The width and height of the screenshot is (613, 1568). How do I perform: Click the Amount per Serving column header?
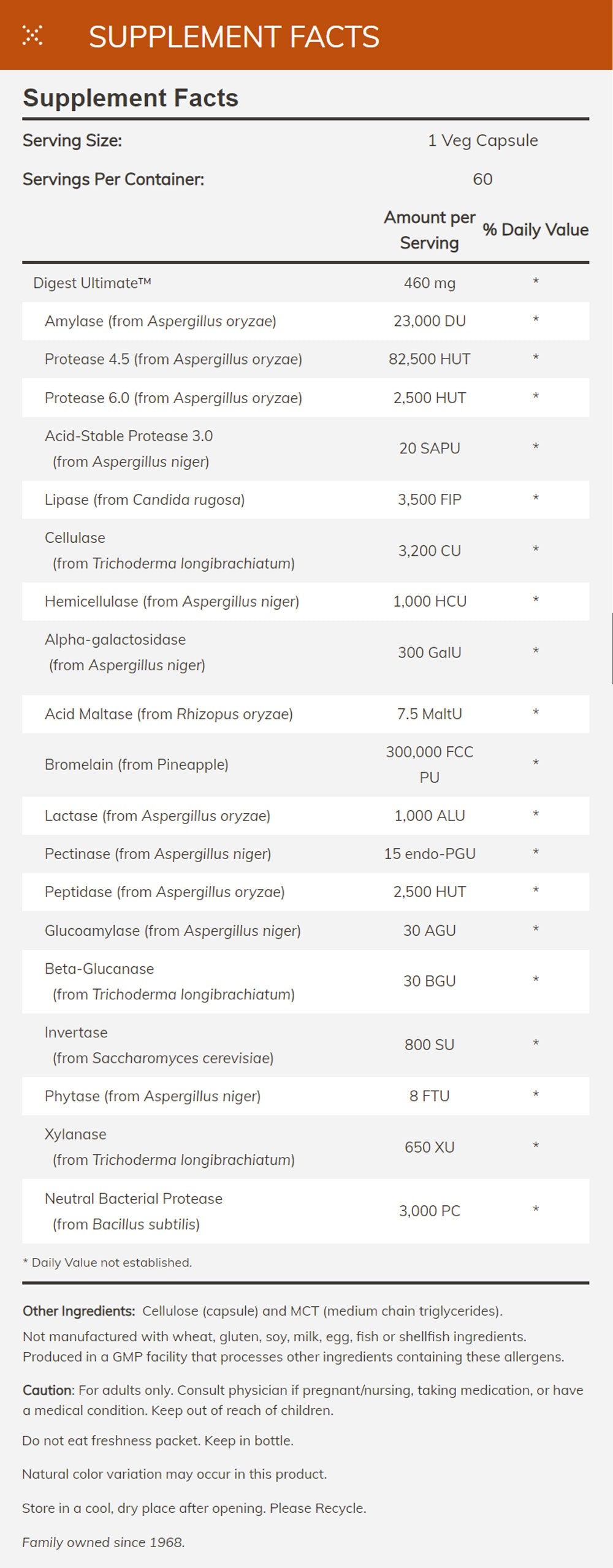click(x=429, y=230)
